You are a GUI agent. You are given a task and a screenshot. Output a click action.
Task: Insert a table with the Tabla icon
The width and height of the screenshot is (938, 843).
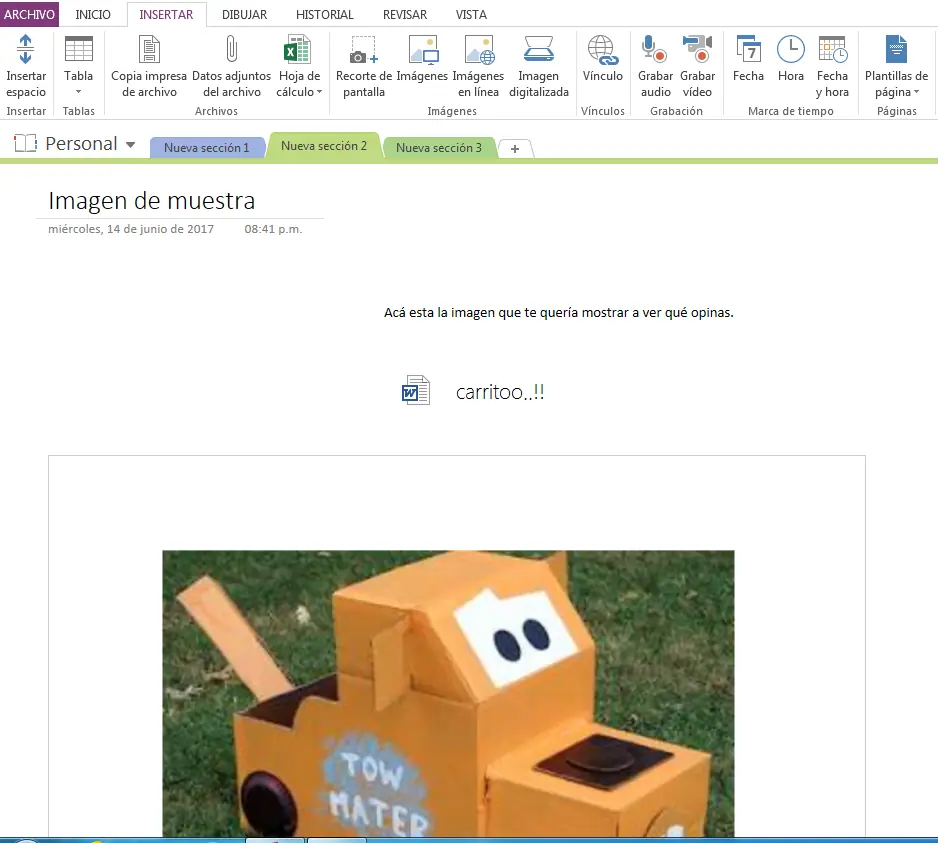(x=78, y=49)
